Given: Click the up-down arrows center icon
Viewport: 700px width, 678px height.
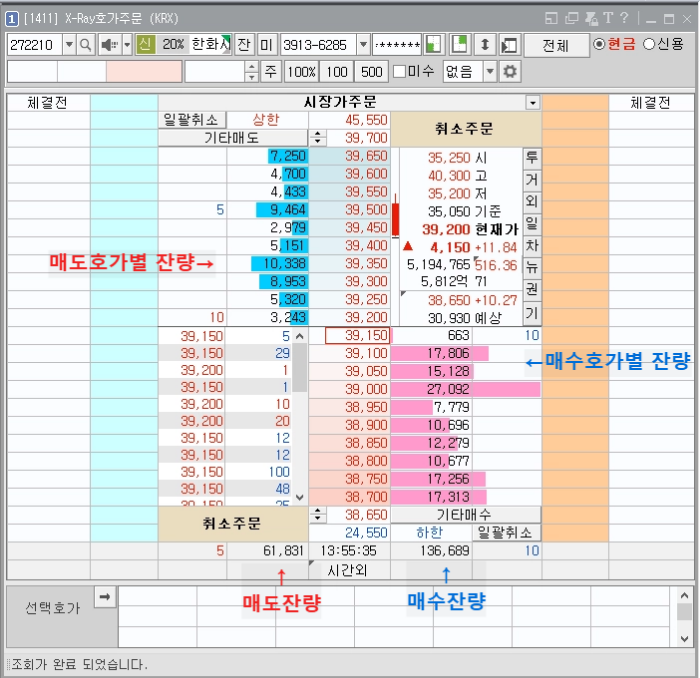Looking at the screenshot, I should pyautogui.click(x=485, y=45).
